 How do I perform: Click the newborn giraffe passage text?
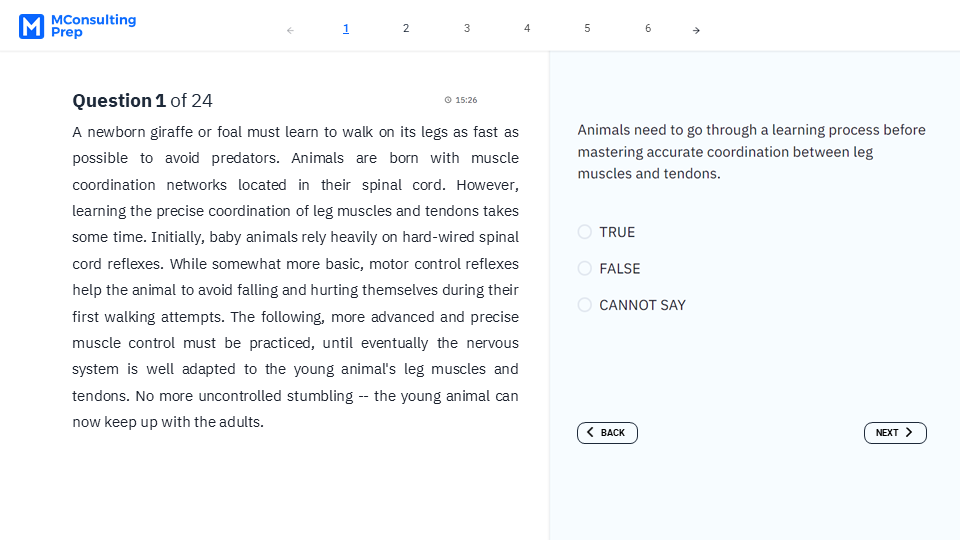tap(295, 277)
